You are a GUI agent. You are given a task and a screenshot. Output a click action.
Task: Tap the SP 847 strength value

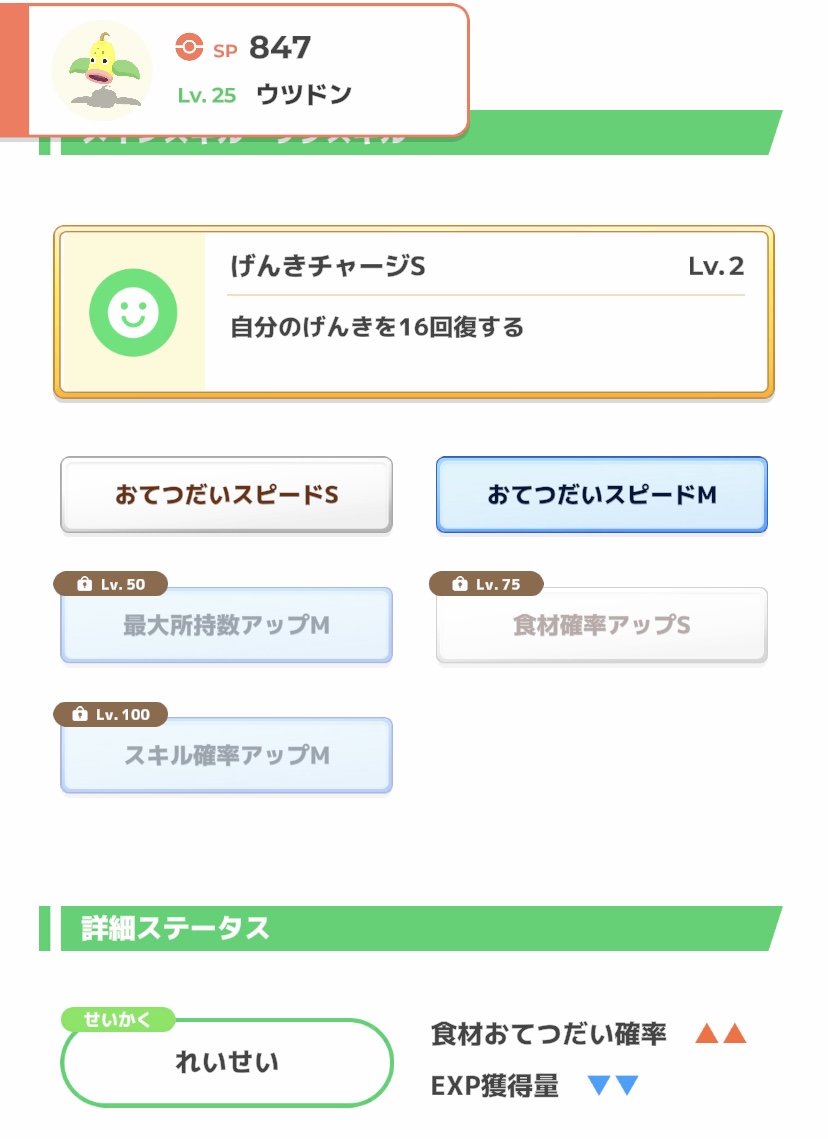point(279,47)
